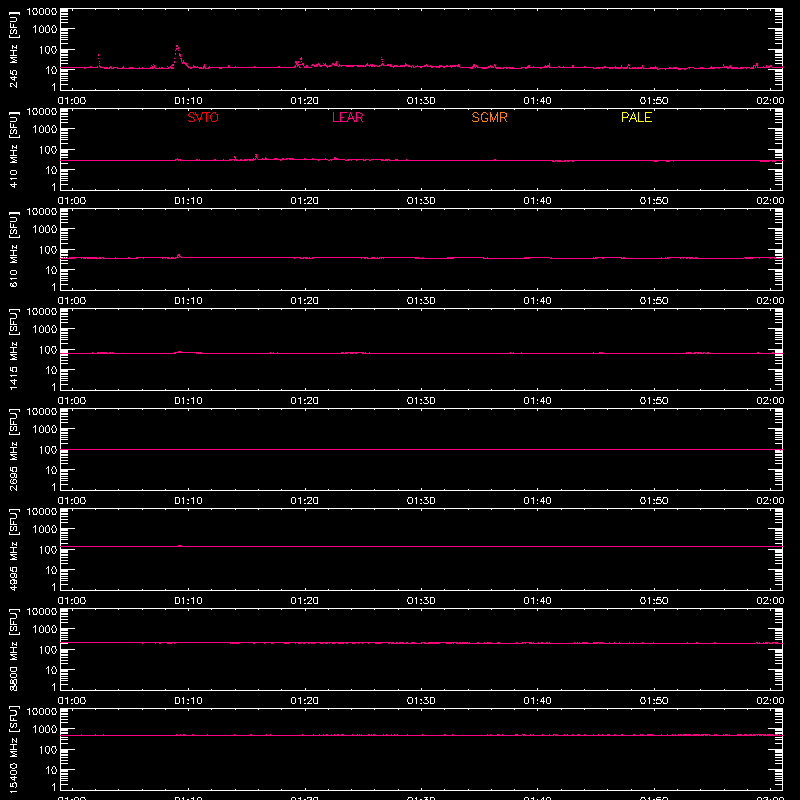Viewport: 800px width, 800px height.
Task: Click the small 410 MHz peak near 01:16
Action: [256, 155]
